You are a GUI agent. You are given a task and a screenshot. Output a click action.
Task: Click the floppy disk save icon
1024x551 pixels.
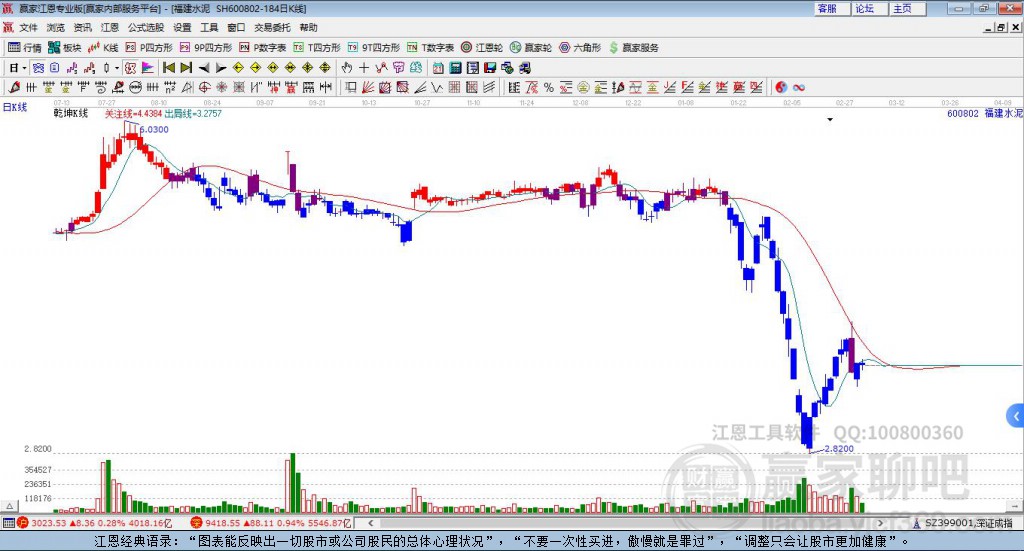(490, 68)
